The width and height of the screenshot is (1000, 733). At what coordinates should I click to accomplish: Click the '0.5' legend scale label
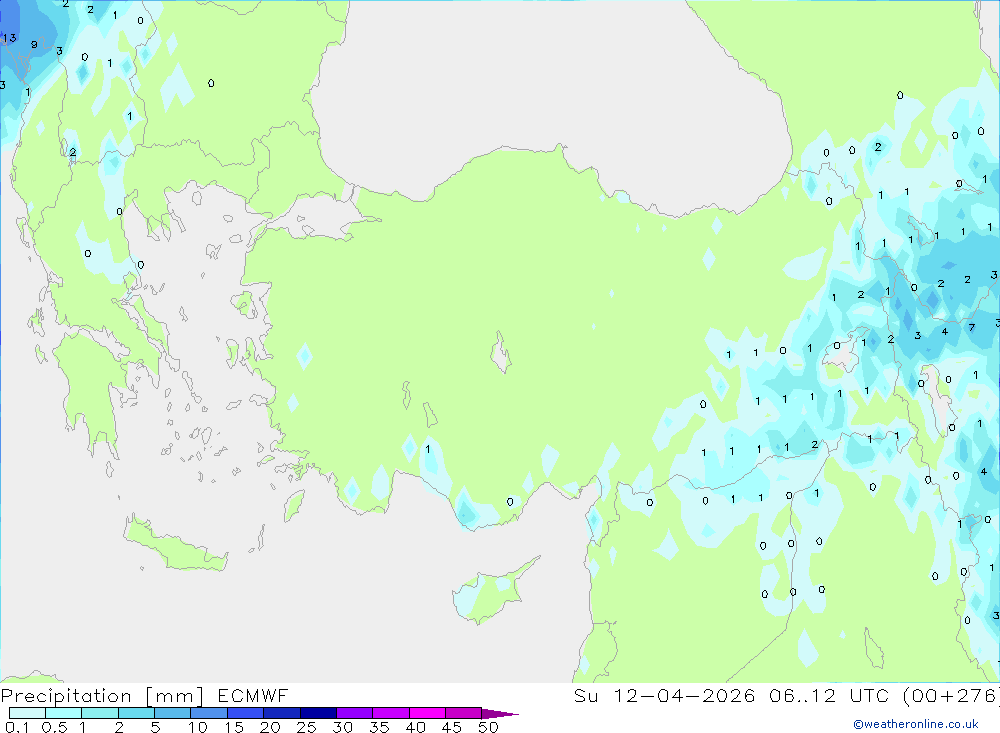click(x=54, y=727)
